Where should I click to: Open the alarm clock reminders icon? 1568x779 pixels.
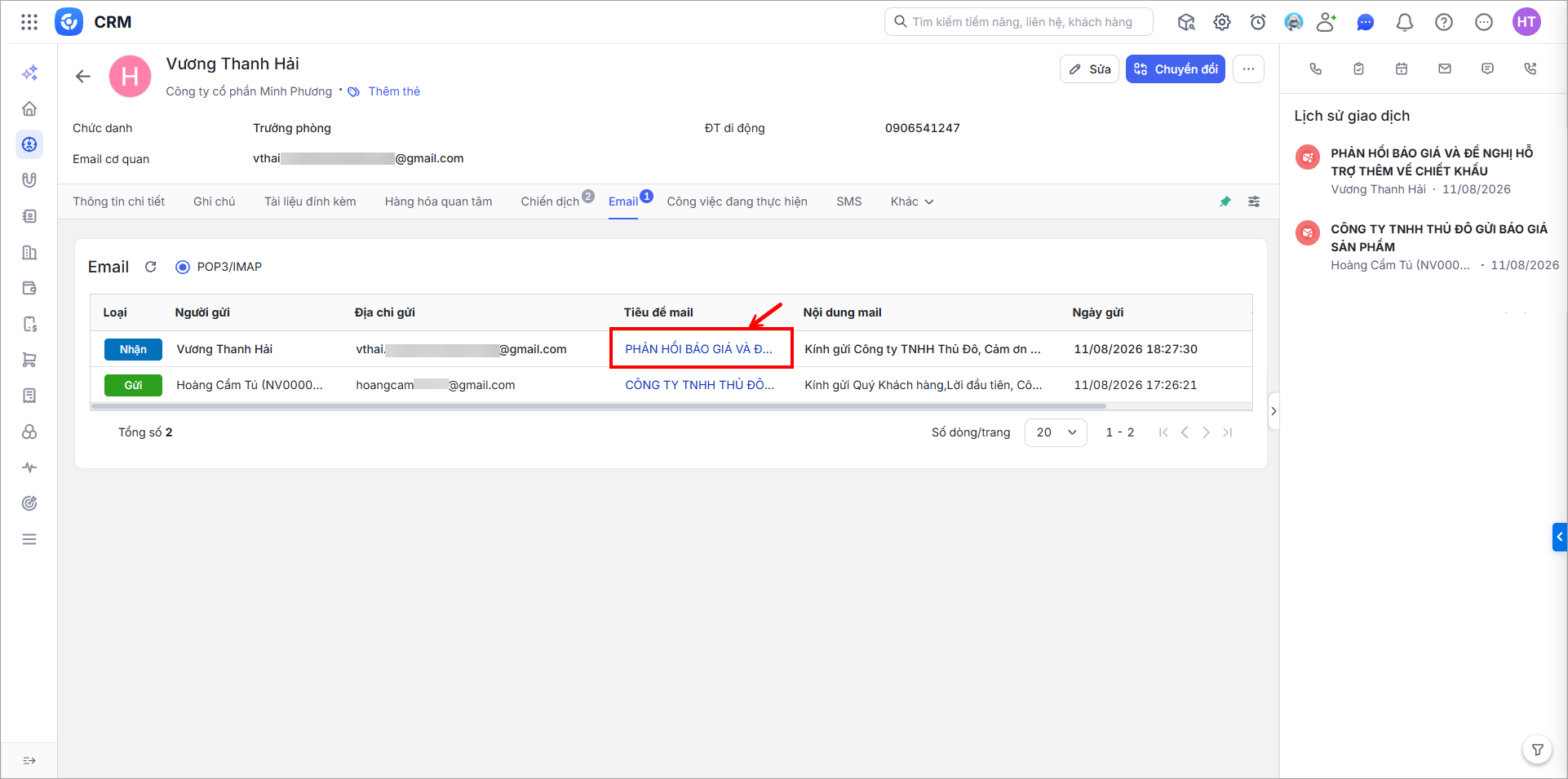click(x=1258, y=22)
